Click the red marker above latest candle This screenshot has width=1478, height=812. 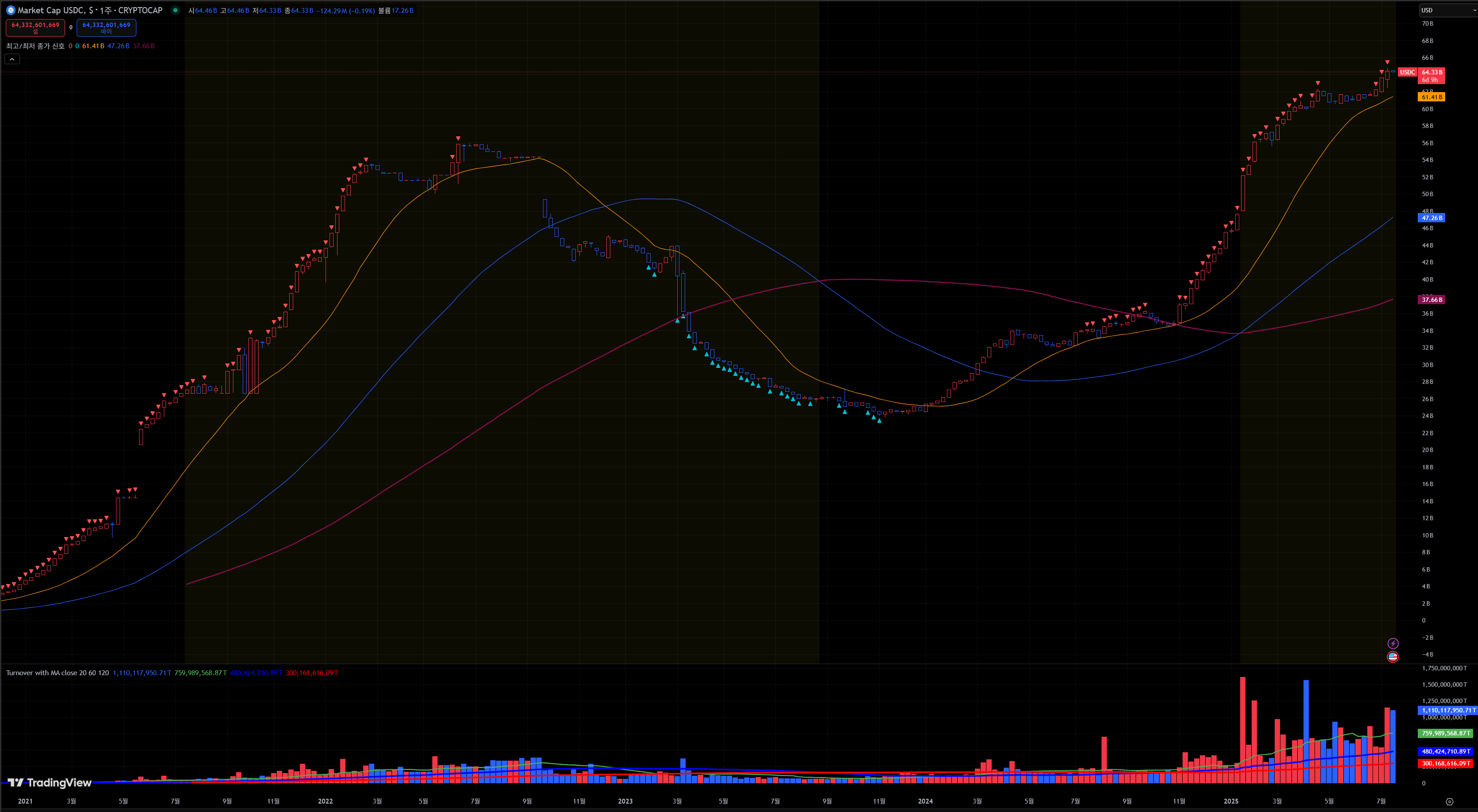click(1387, 62)
